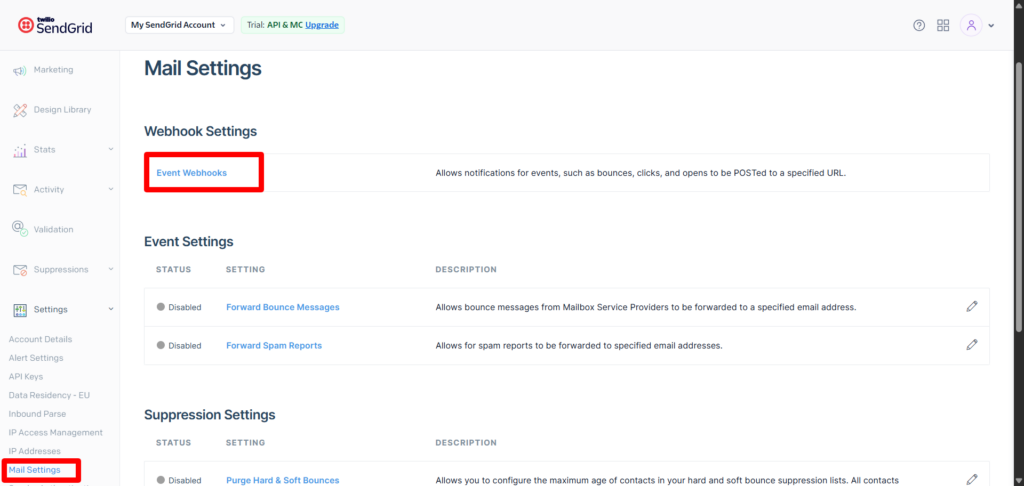Select API Keys in Settings menu
Viewport: 1024px width, 486px height.
point(26,376)
